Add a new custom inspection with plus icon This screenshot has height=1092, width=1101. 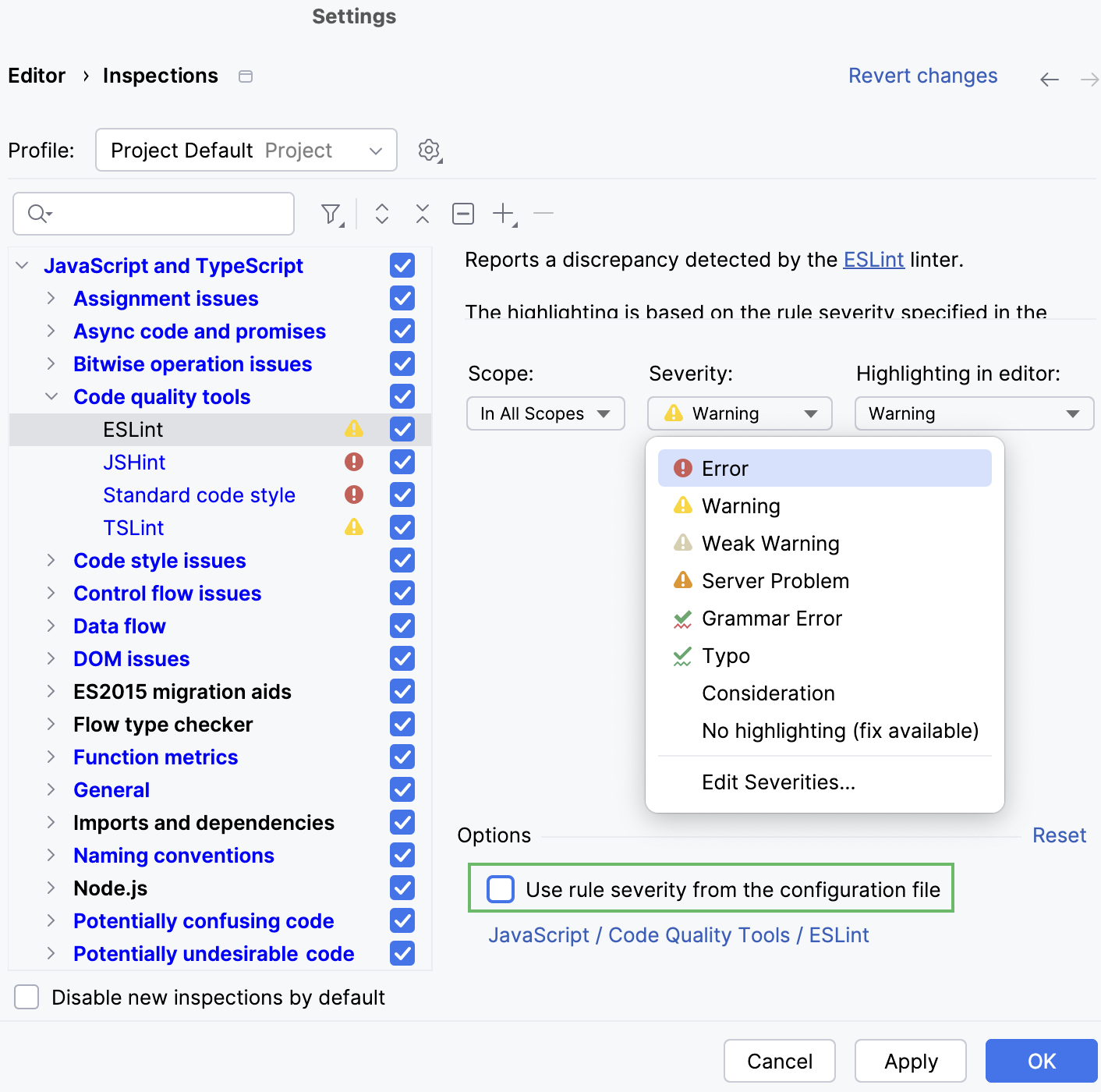pos(503,213)
